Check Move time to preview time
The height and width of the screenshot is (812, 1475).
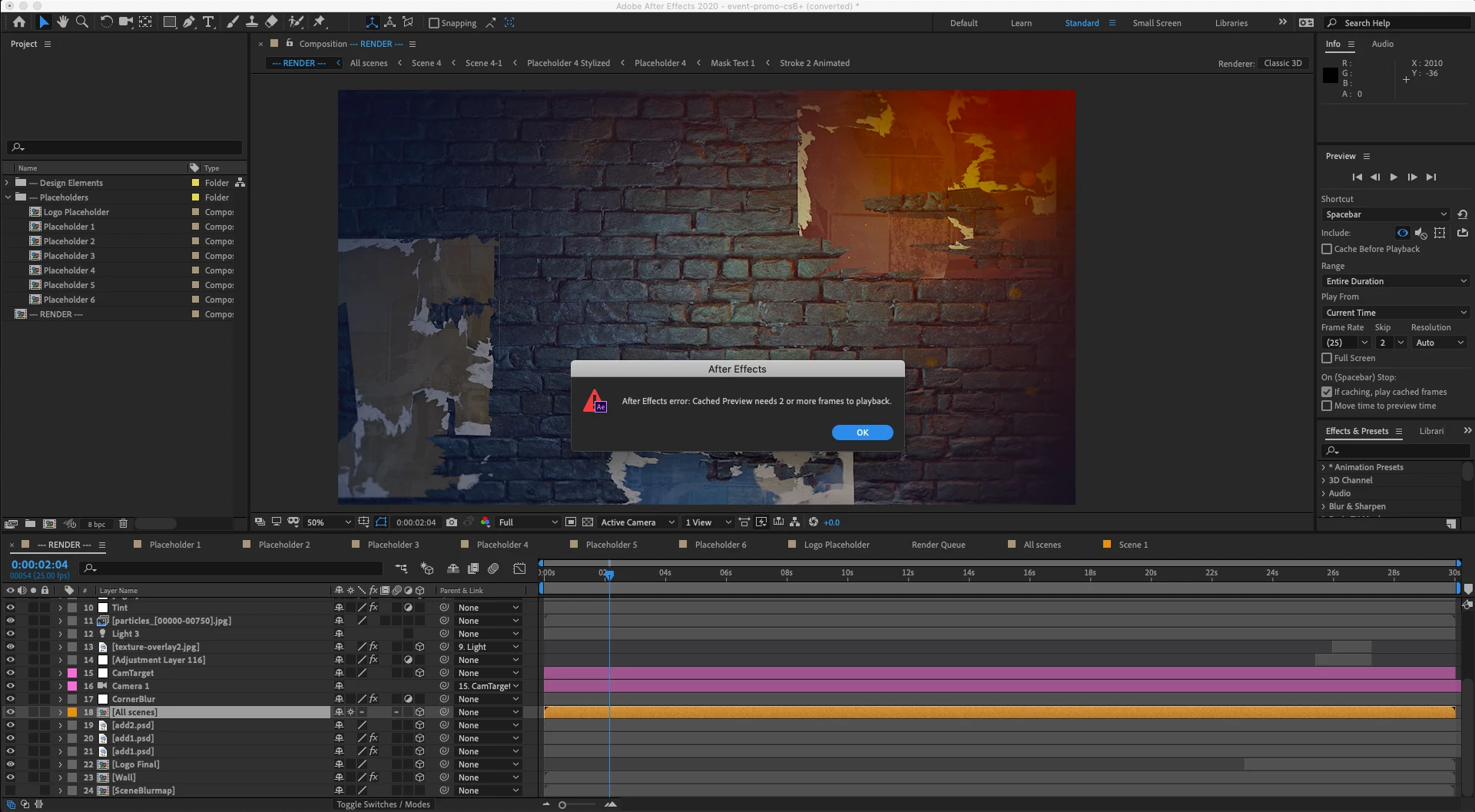[x=1327, y=406]
